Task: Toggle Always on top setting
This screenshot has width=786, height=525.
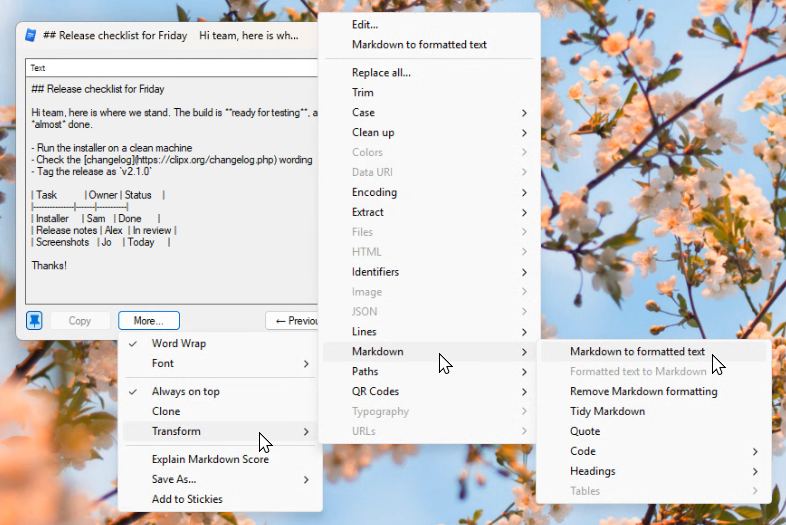Action: point(220,392)
